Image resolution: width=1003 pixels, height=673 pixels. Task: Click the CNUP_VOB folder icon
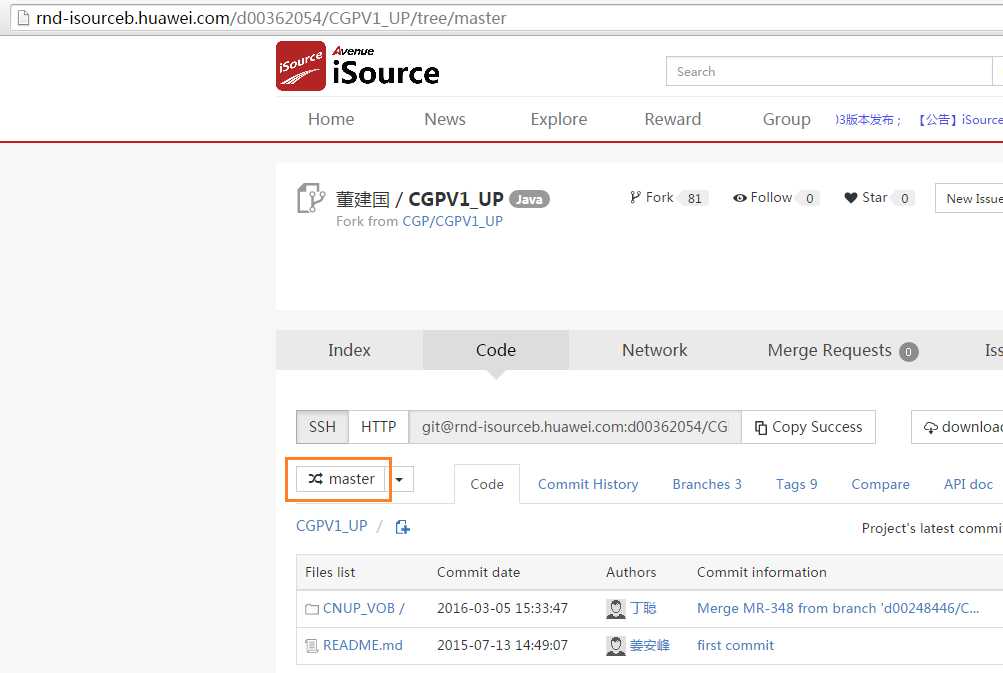312,609
